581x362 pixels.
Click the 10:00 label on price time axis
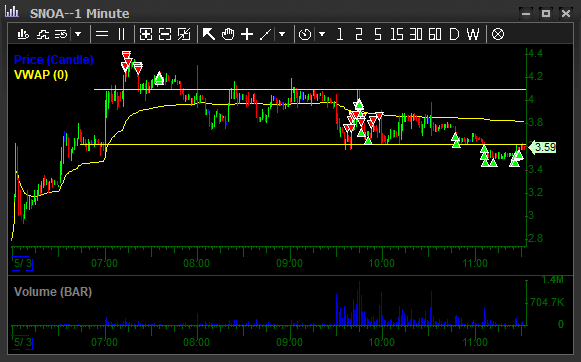click(382, 263)
